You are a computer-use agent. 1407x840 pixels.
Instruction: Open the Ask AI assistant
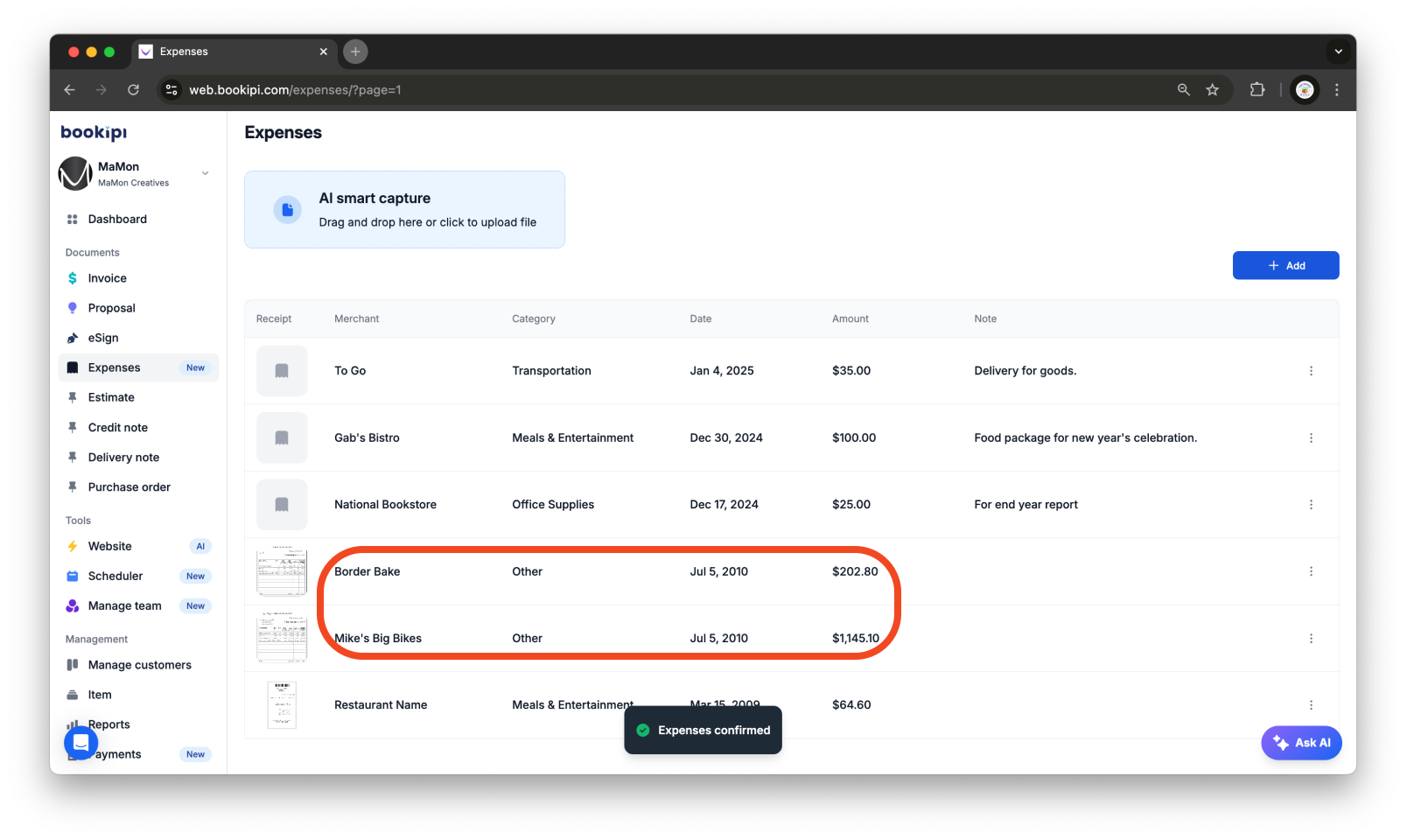coord(1301,742)
